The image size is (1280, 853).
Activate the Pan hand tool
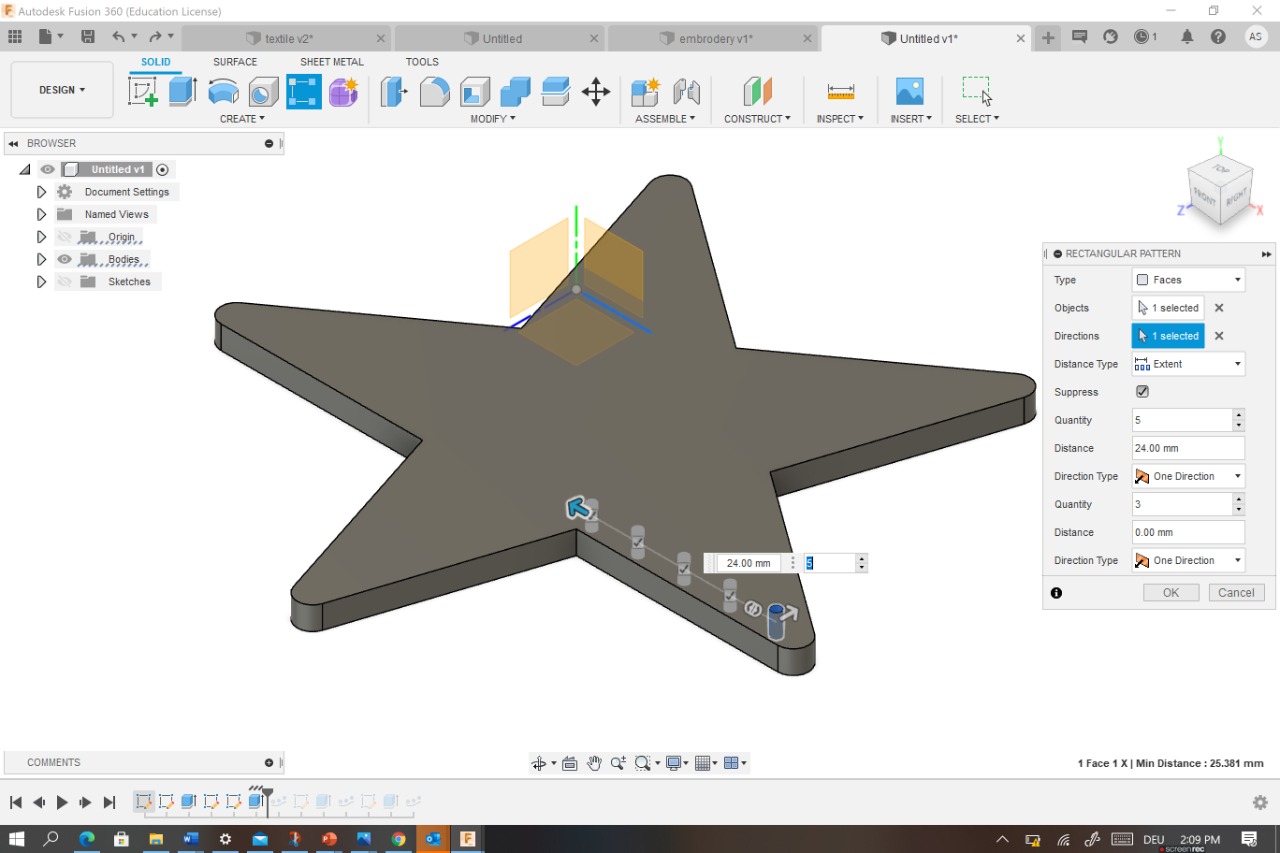(594, 763)
